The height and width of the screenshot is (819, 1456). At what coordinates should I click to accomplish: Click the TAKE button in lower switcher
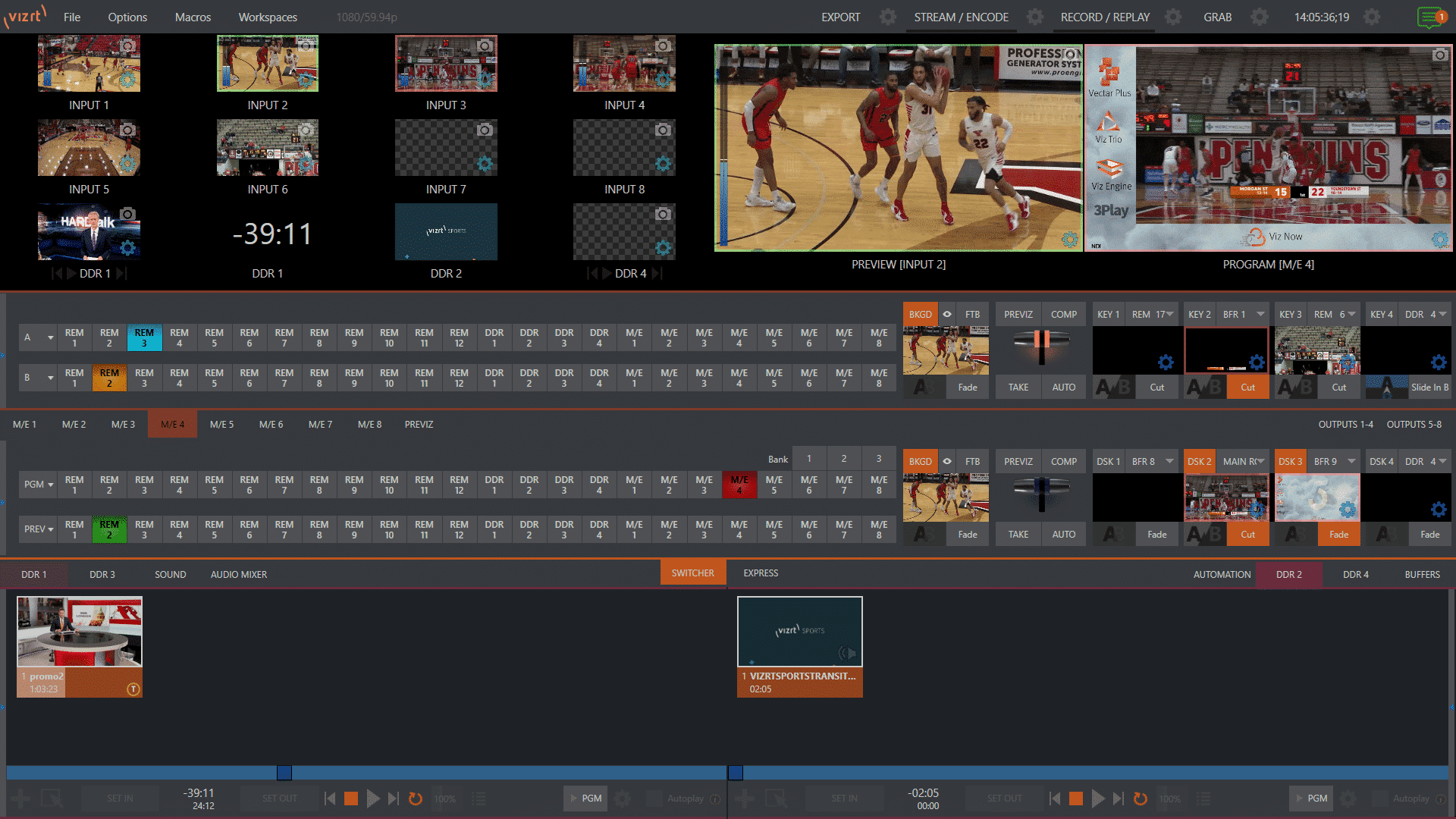[1018, 533]
